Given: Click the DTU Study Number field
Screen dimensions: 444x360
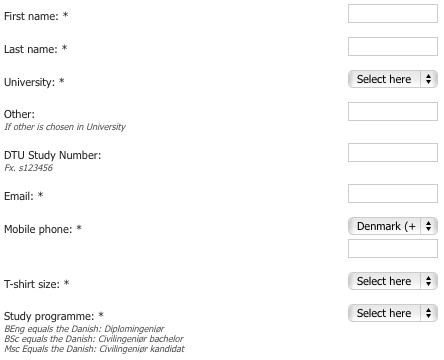Looking at the screenshot, I should (393, 153).
